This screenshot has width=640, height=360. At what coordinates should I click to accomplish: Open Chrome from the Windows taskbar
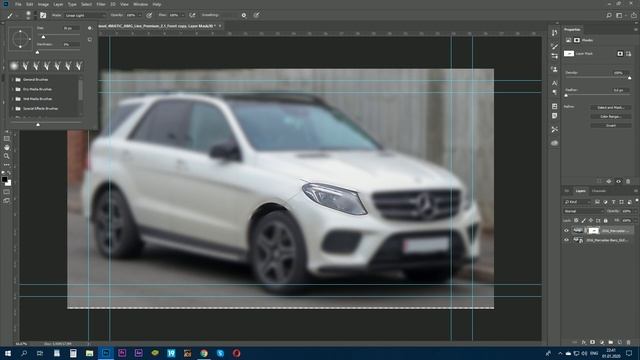coord(204,353)
